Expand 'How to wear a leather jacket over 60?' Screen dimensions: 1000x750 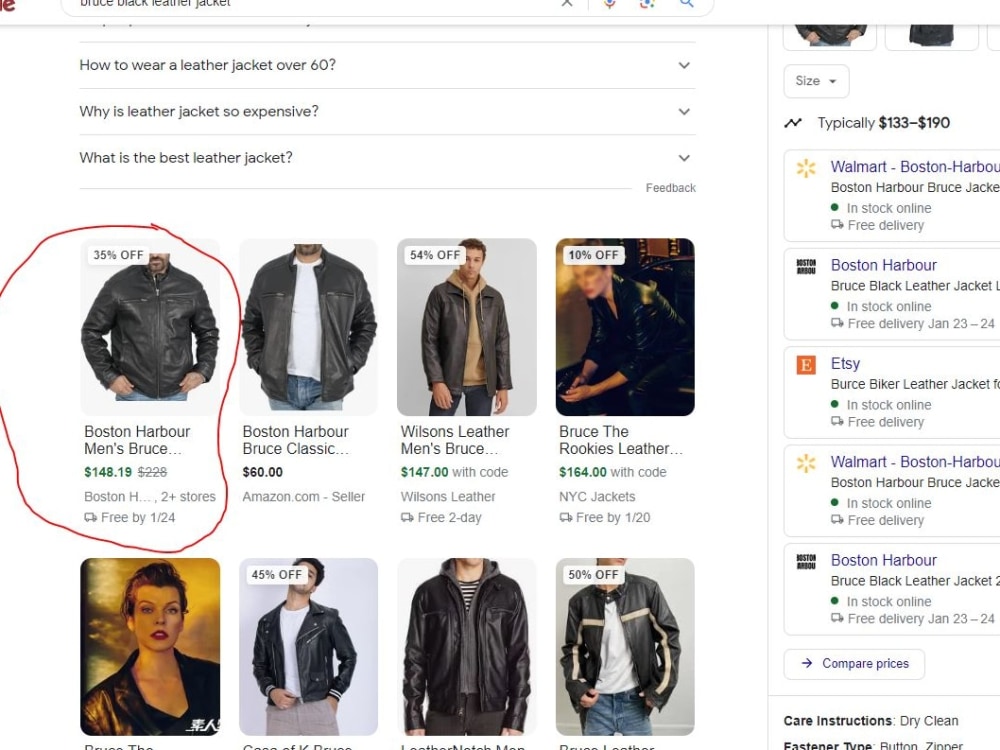coord(387,65)
